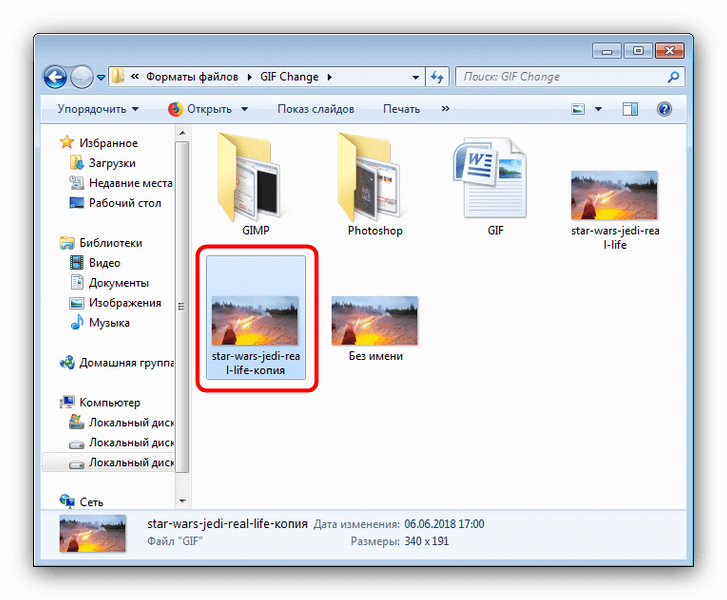Go back with the blue Back arrow

[x=55, y=77]
